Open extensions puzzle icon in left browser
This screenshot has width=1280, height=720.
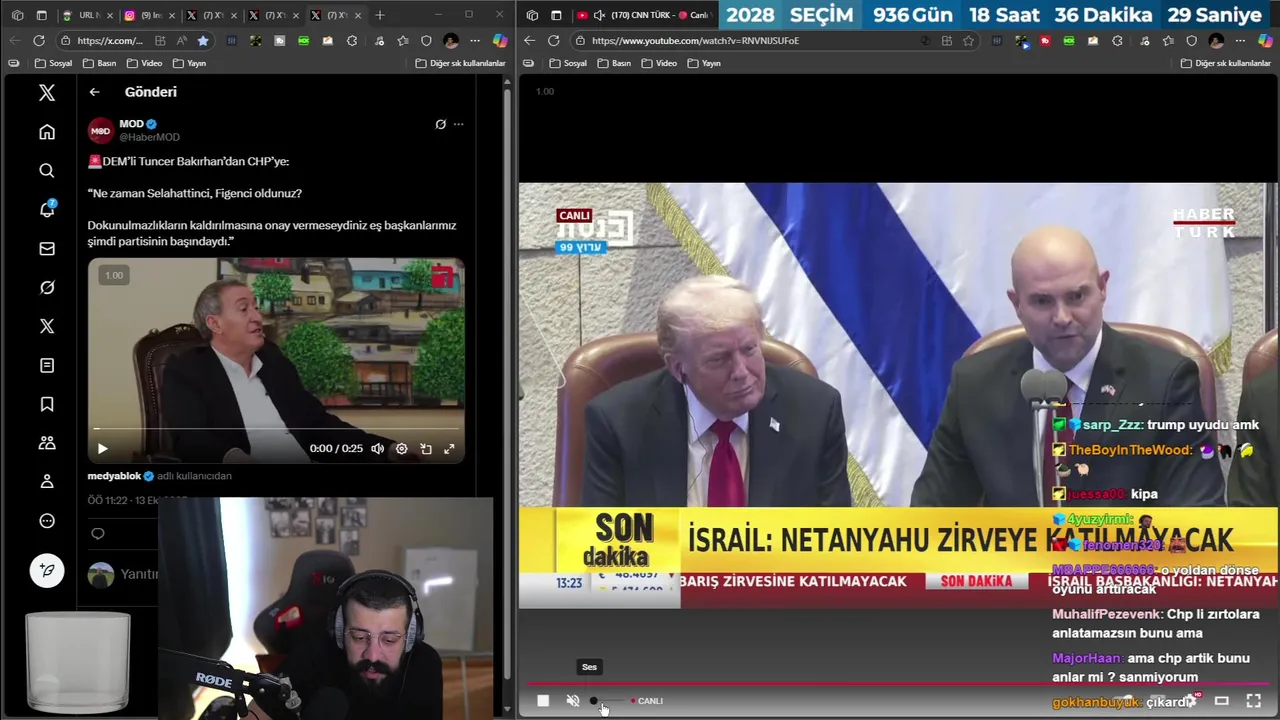352,41
